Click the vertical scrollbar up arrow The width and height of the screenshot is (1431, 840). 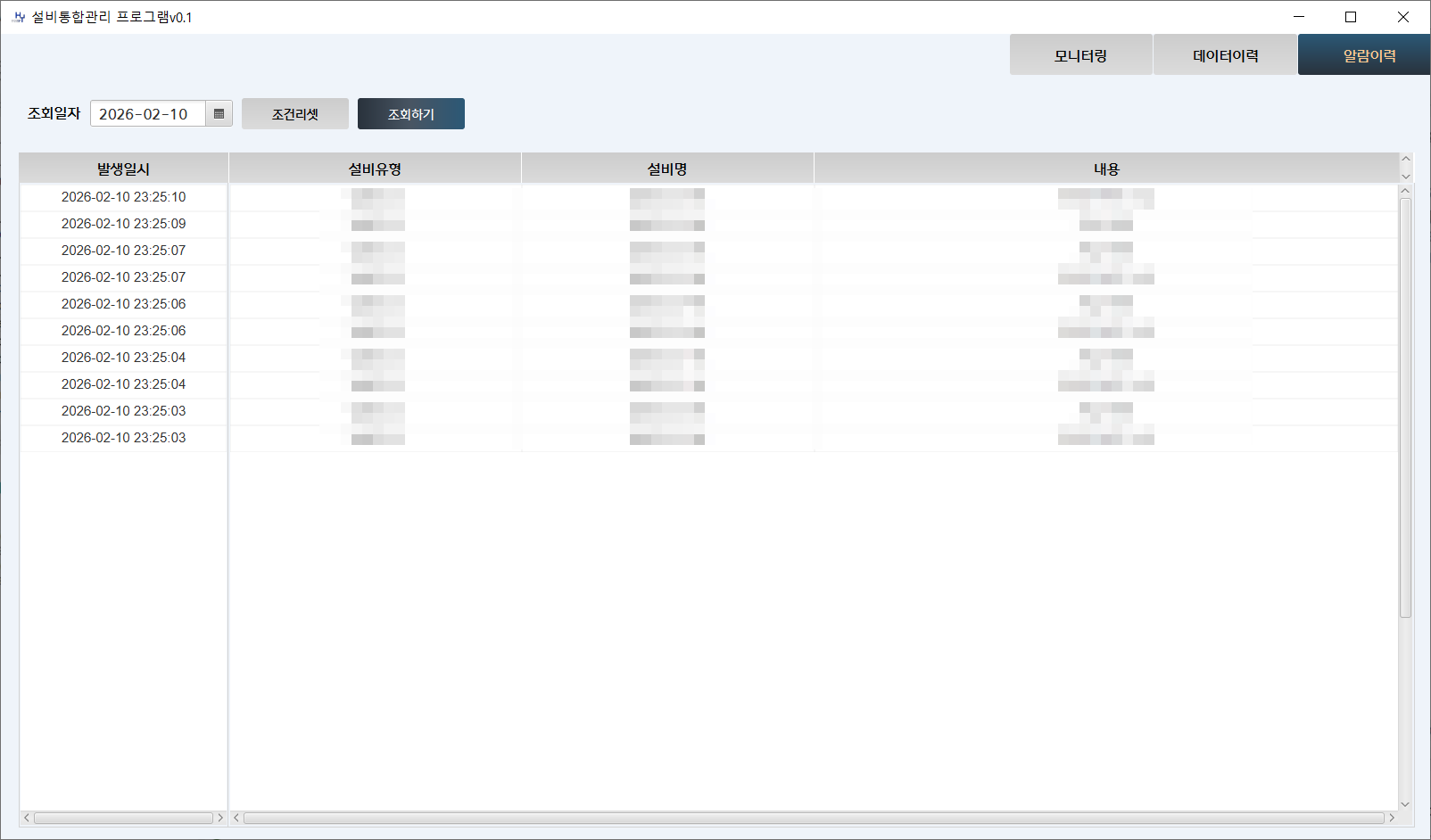coord(1405,191)
